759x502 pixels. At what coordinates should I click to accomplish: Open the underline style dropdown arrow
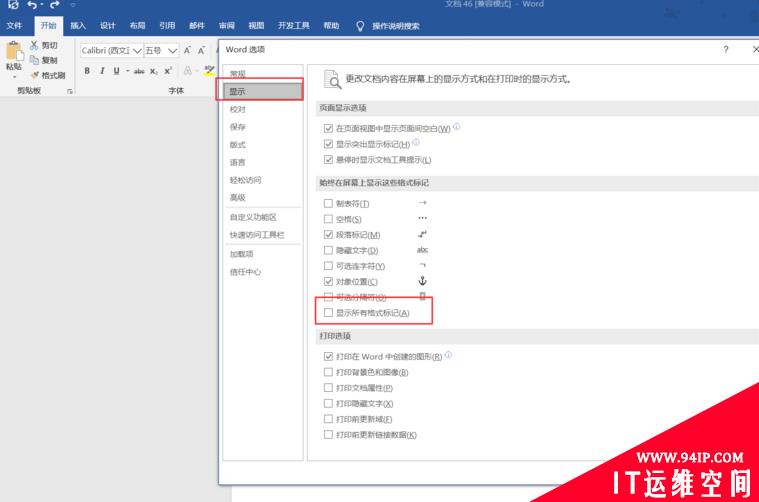127,71
